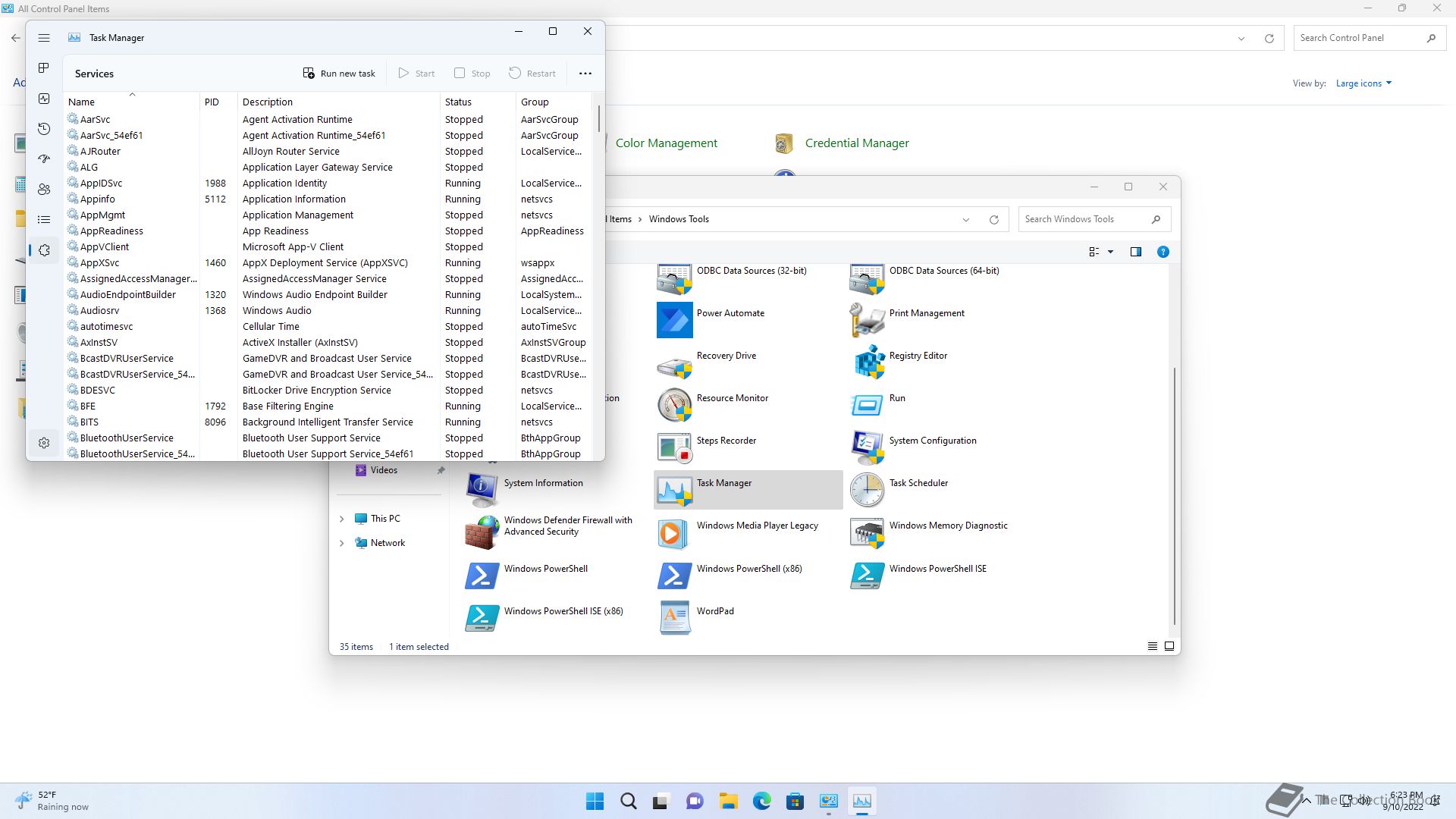Screen dimensions: 1456x819
Task: Expand This PC tree node
Action: (x=341, y=519)
